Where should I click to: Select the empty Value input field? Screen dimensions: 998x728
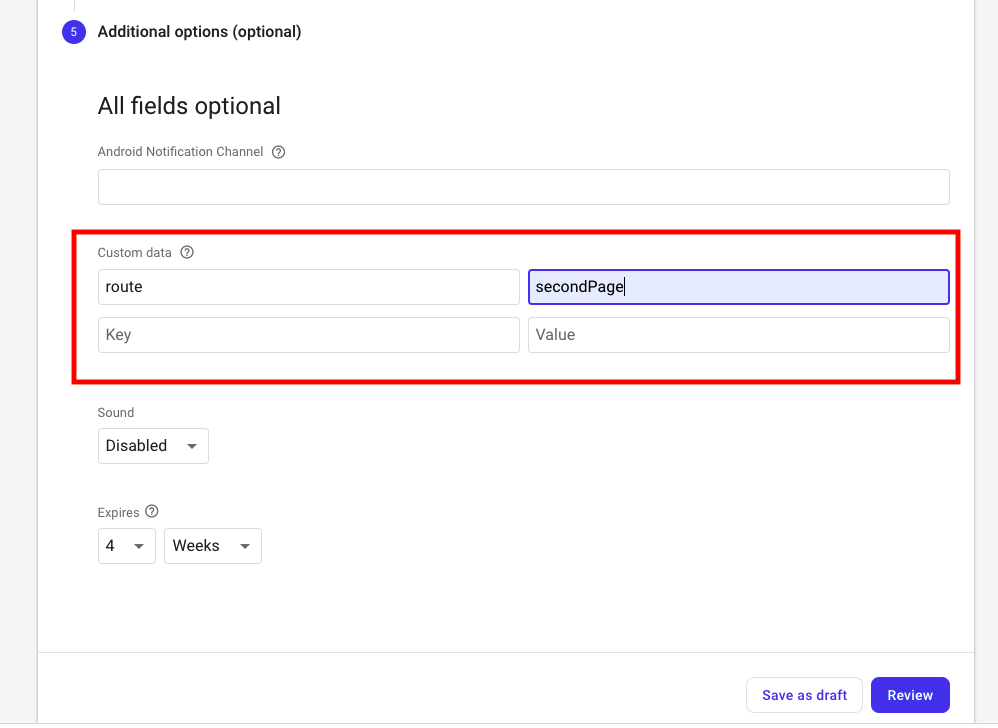click(738, 335)
